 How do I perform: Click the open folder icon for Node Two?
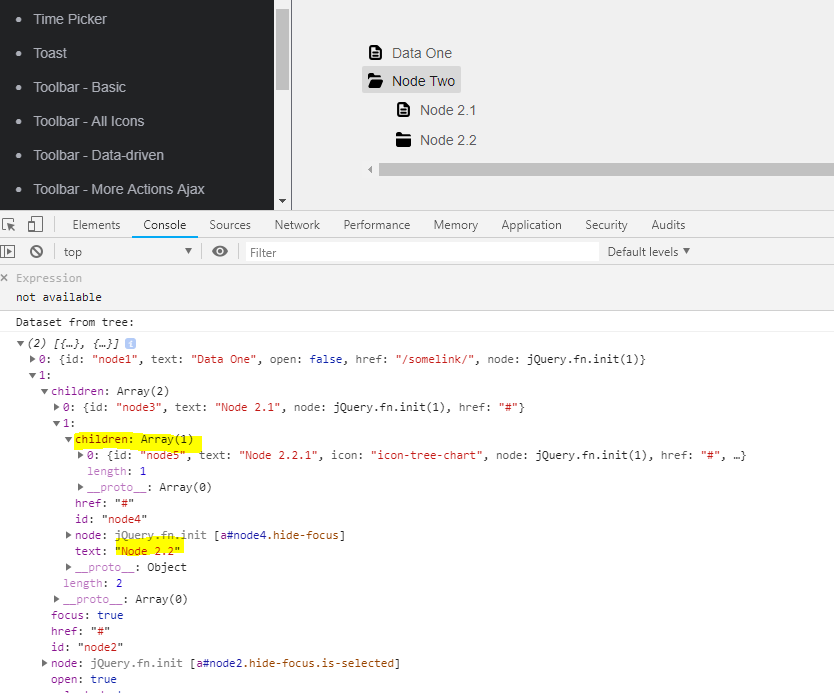click(376, 81)
